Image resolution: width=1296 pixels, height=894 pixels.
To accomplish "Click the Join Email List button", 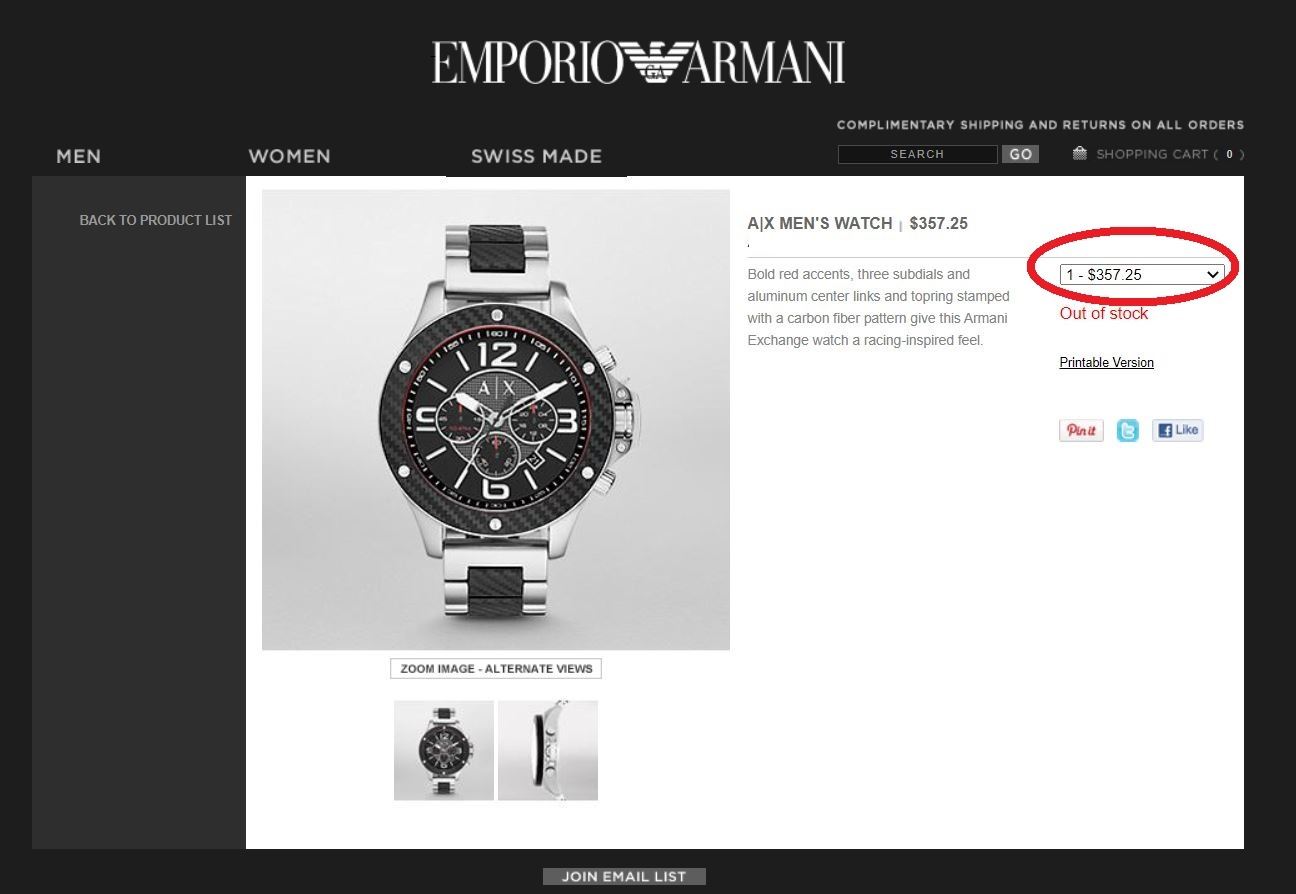I will coord(624,877).
